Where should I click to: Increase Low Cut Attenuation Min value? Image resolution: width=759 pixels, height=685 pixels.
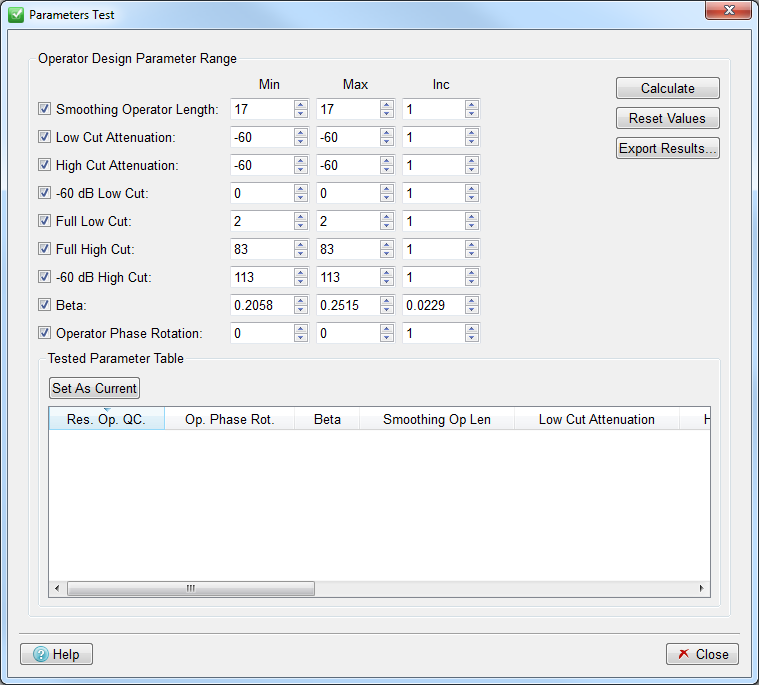(301, 132)
